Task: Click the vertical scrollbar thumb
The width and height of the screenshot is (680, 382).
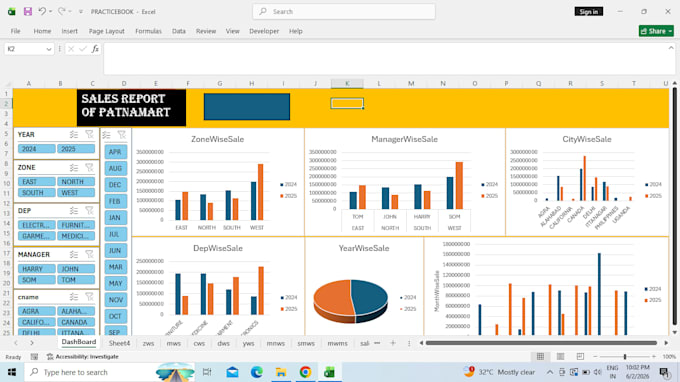Action: click(x=674, y=206)
